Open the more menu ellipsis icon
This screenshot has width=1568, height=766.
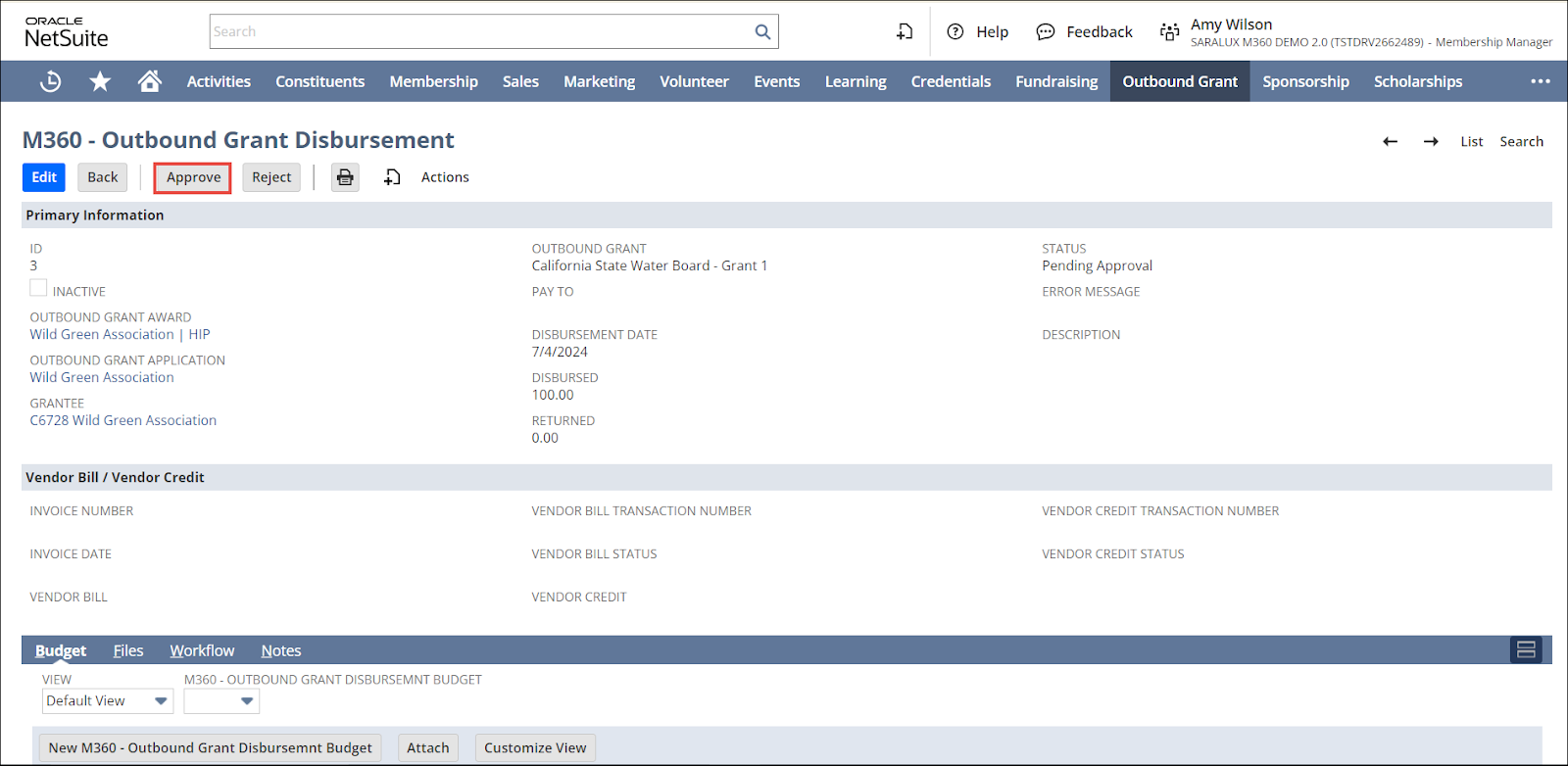(1540, 82)
